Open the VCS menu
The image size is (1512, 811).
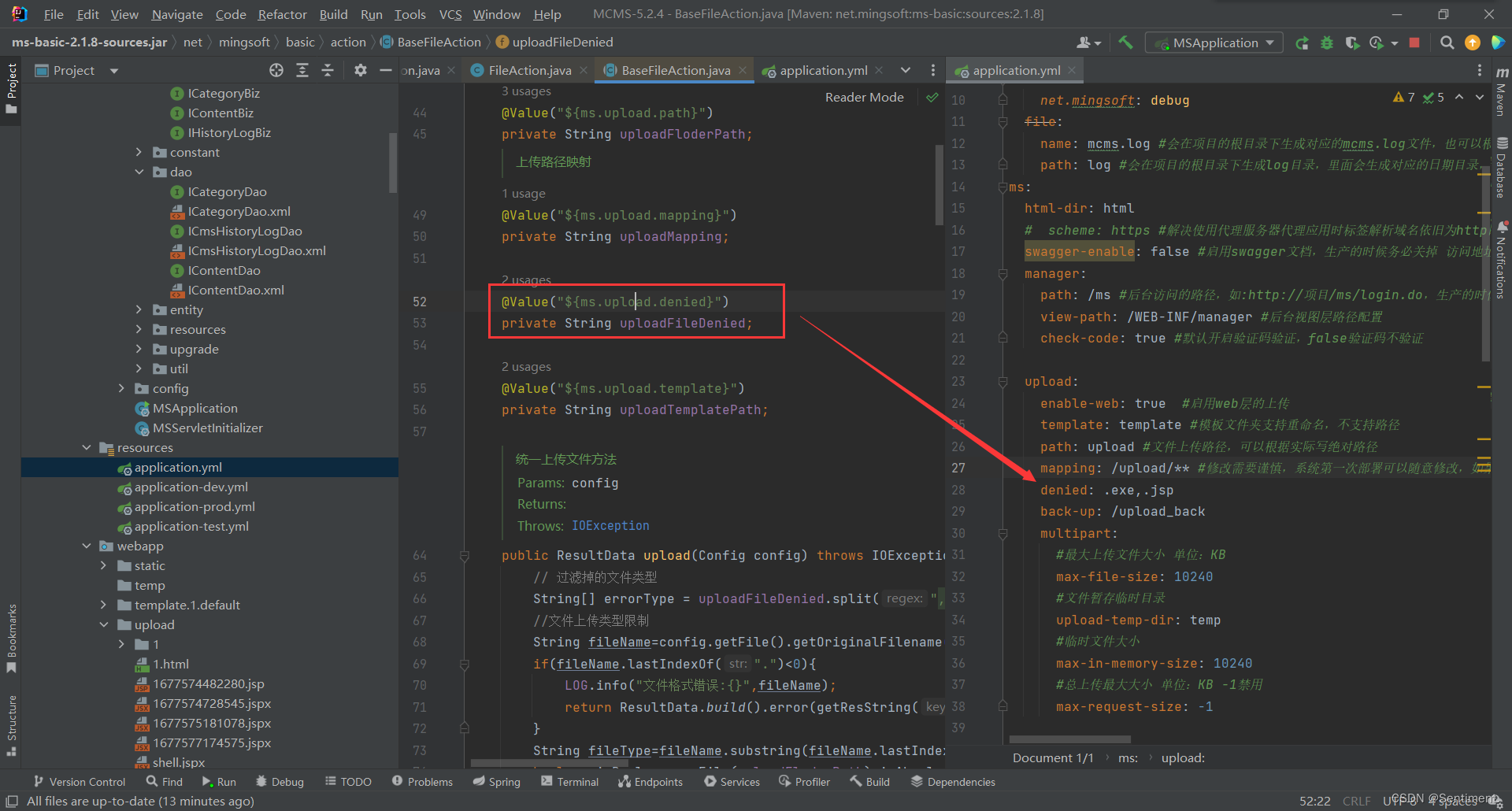click(450, 14)
